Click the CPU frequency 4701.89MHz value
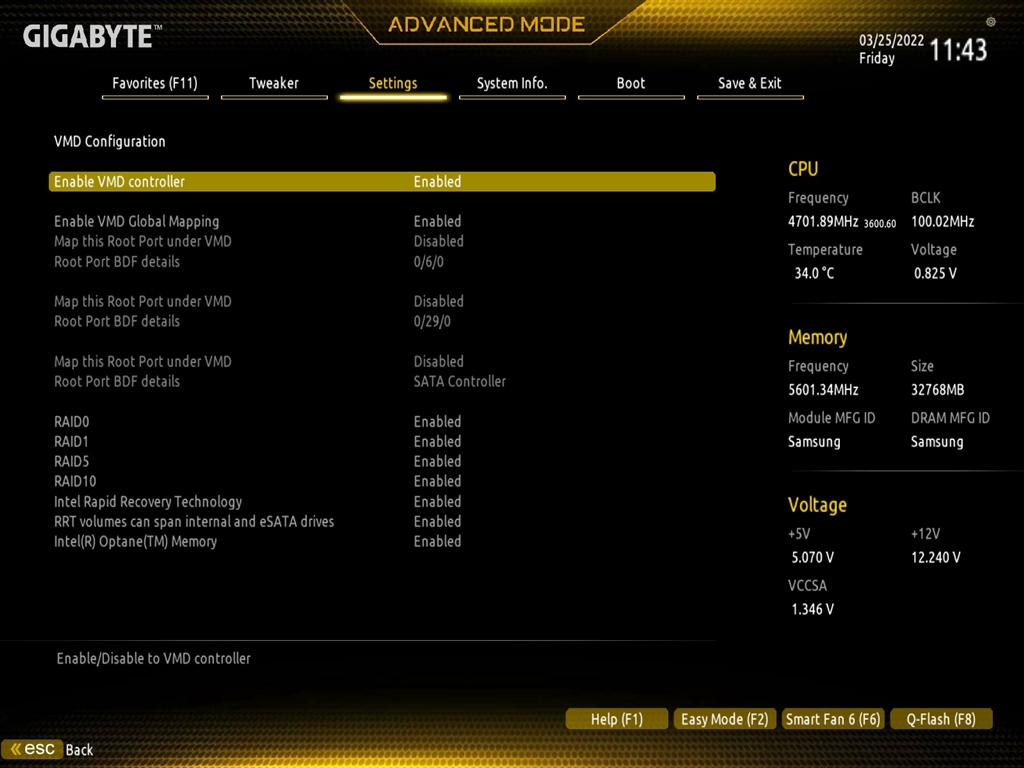Screen dimensions: 1024x768 [823, 221]
